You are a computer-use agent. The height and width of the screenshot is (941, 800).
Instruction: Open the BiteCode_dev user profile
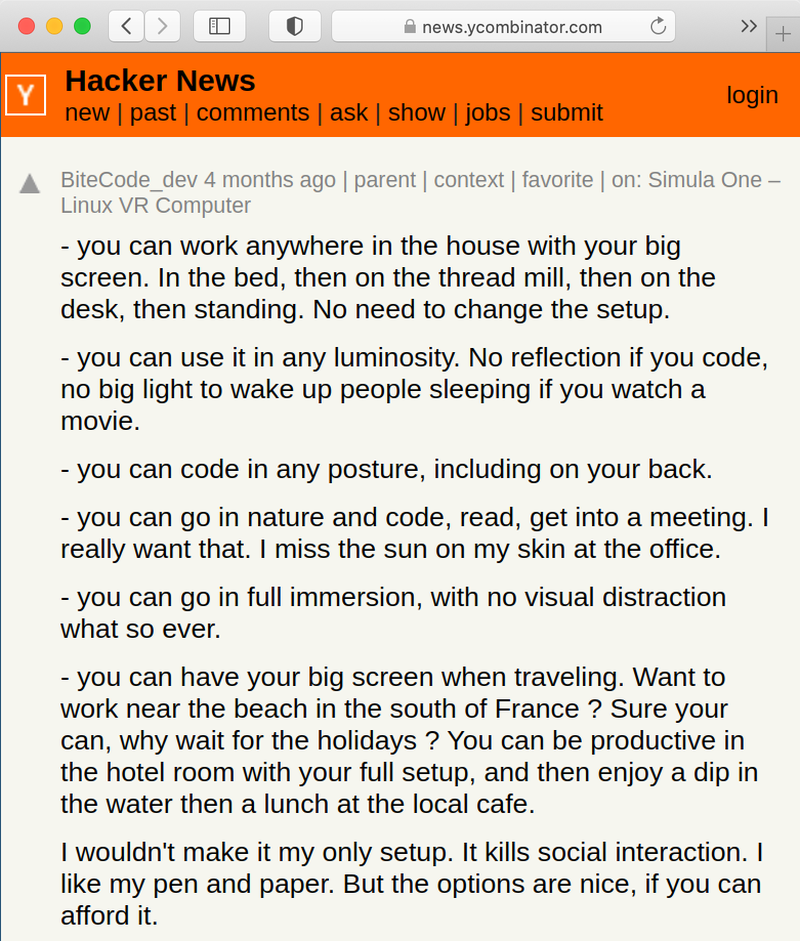tap(129, 180)
